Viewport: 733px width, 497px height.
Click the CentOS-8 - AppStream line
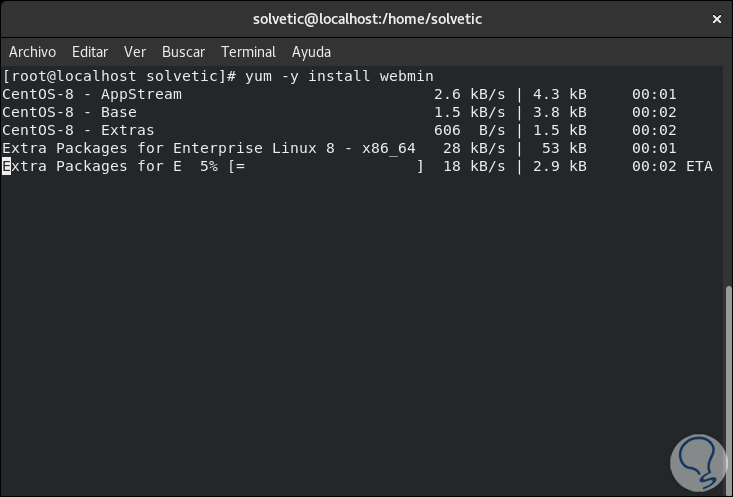click(92, 94)
